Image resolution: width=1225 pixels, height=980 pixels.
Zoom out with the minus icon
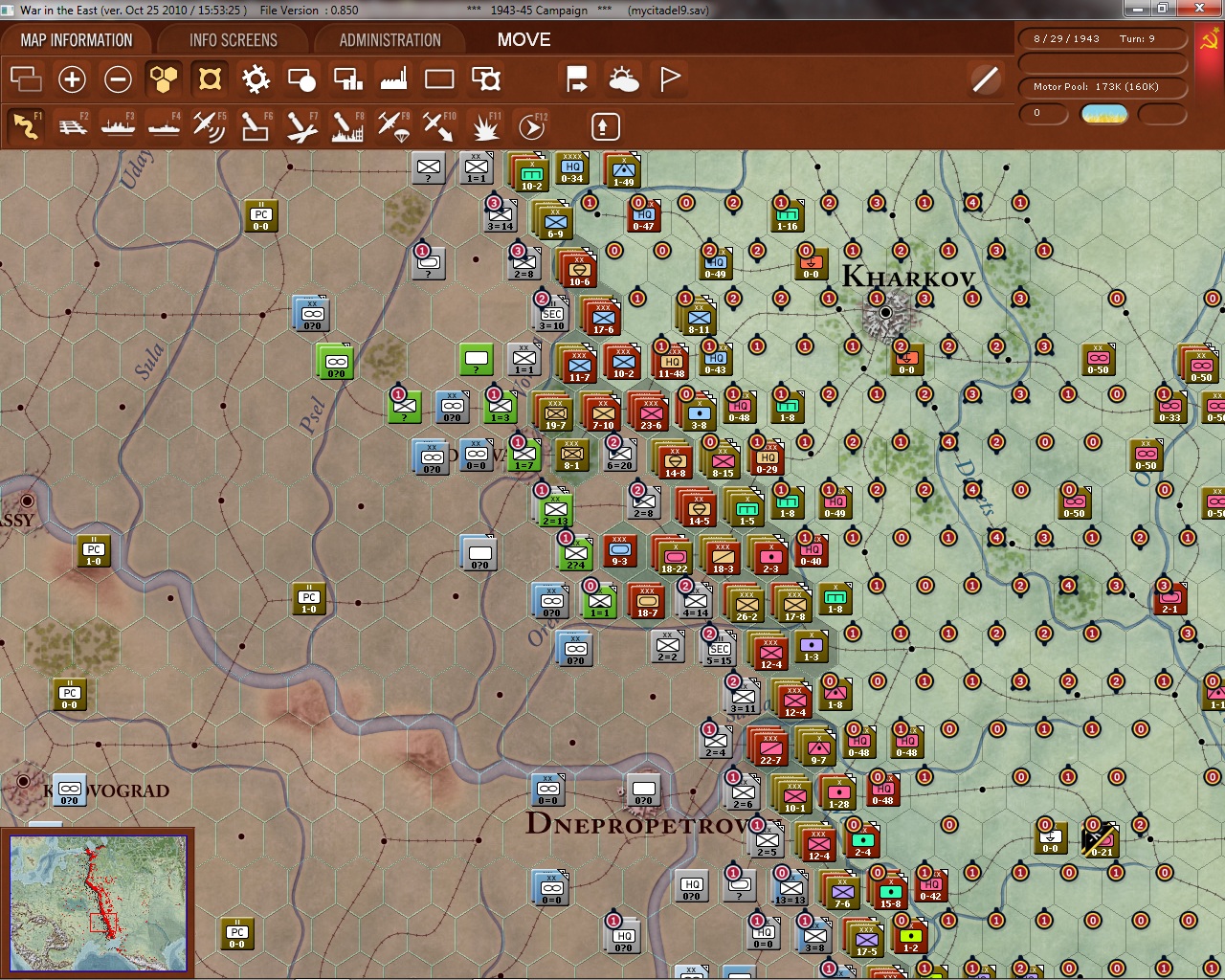118,79
